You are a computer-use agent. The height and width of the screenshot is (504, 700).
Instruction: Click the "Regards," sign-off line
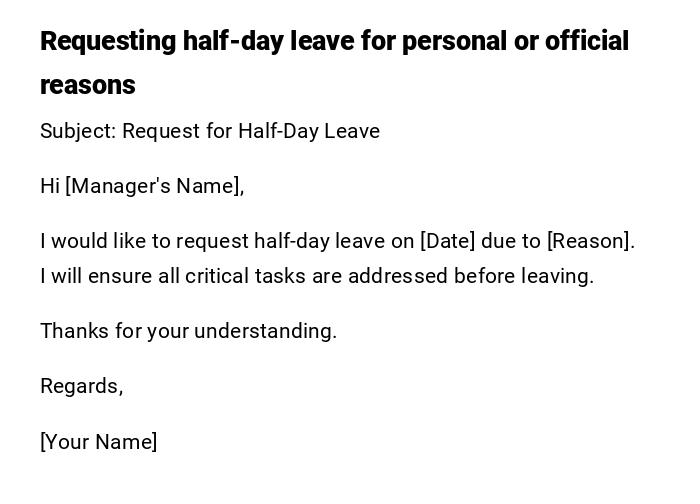point(81,386)
